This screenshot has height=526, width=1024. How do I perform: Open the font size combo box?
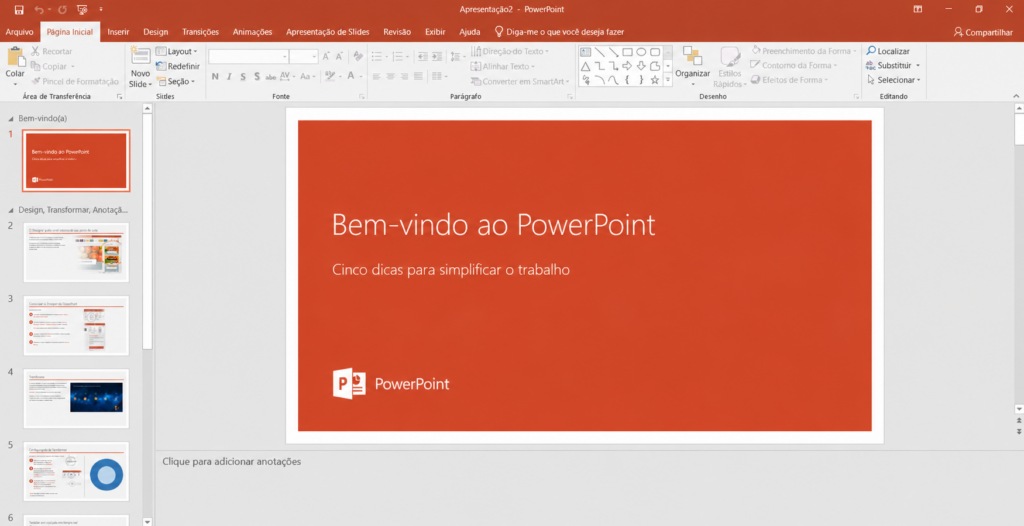304,57
